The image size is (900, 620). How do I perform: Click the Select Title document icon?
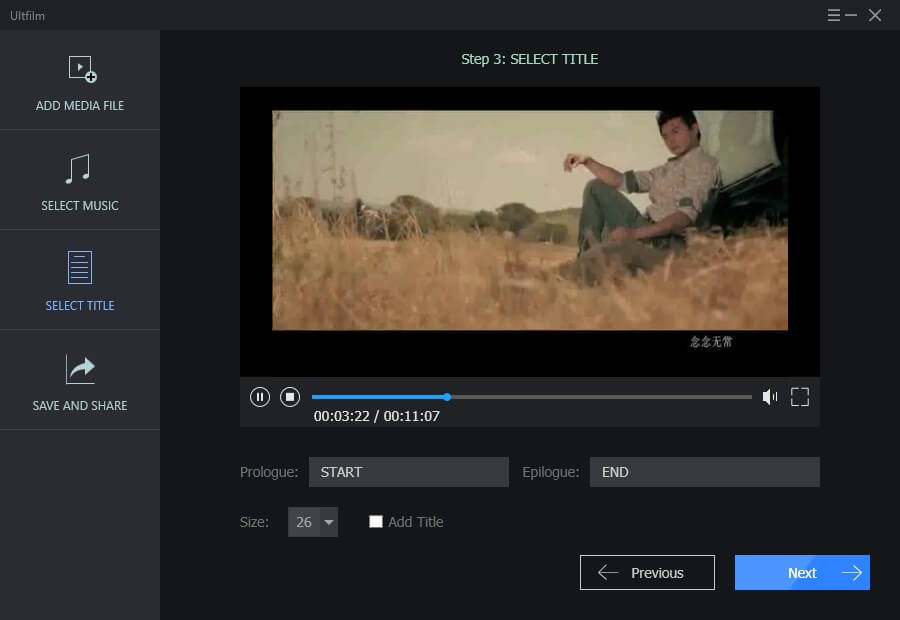tap(80, 268)
